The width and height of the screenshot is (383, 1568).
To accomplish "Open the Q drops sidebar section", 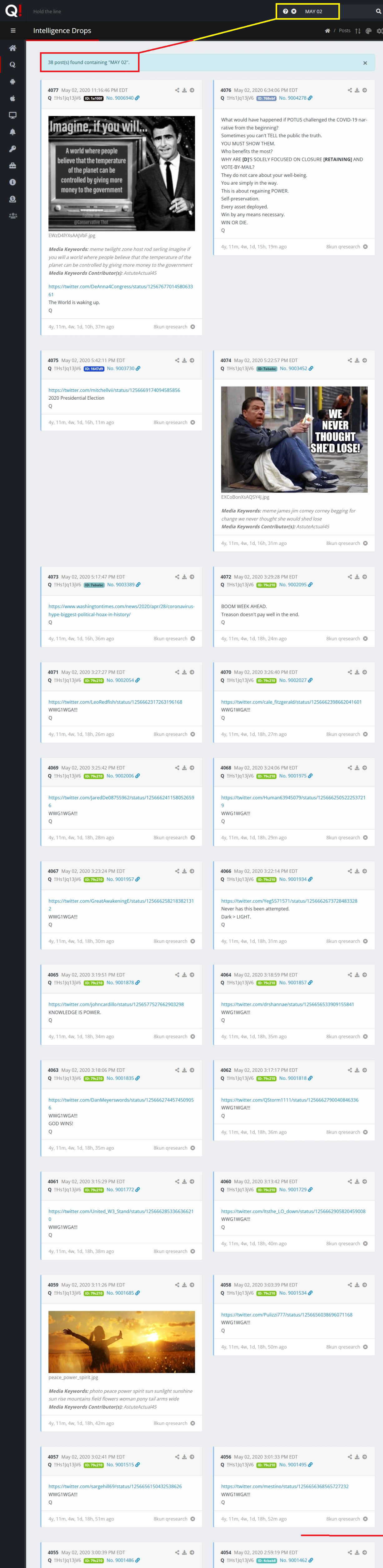I will click(13, 64).
